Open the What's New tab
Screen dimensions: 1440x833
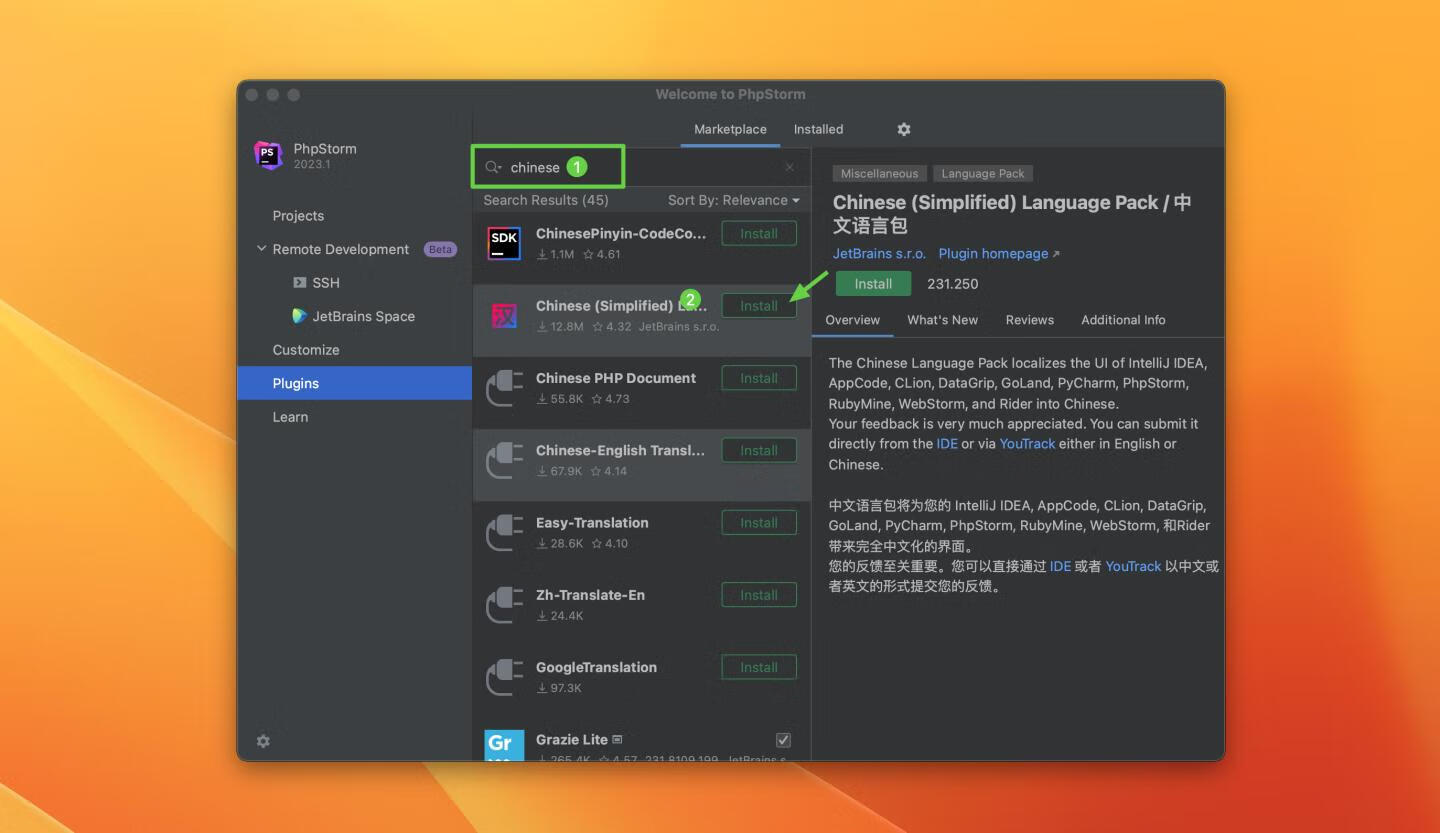point(942,320)
